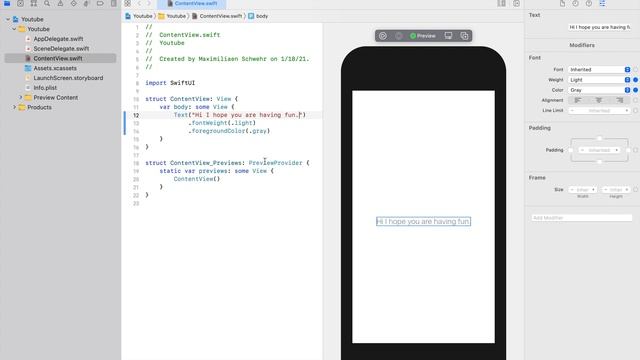This screenshot has height=360, width=640.
Task: Open the Frame Height combo box
Action: click(616, 189)
